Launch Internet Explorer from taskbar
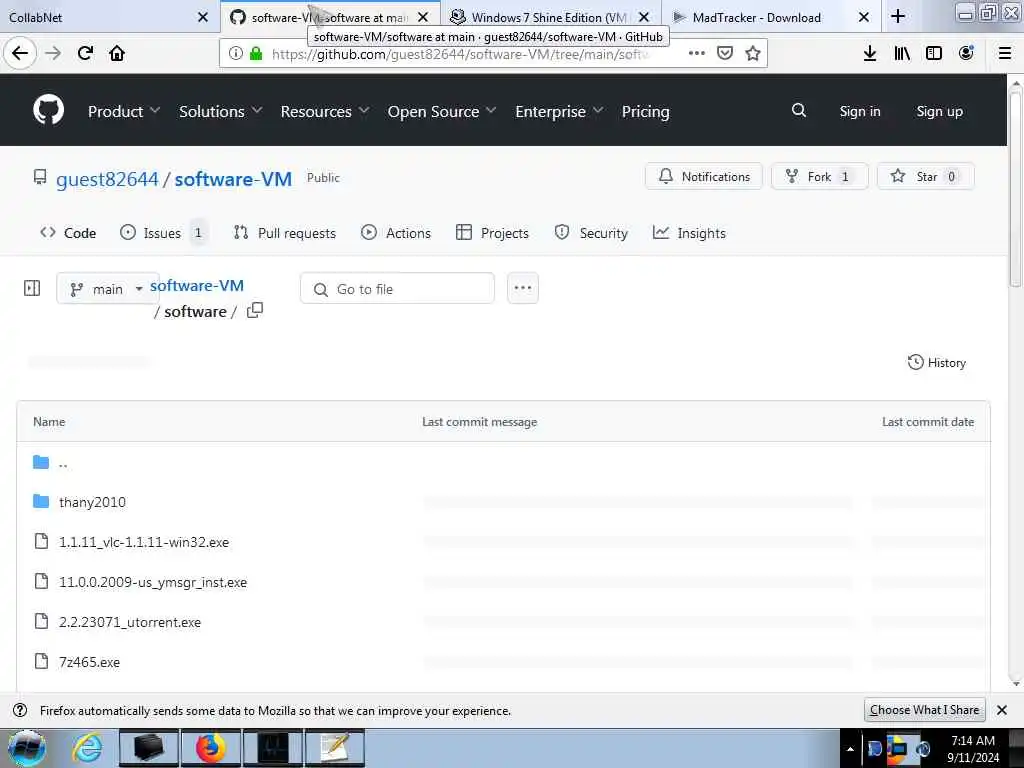The image size is (1024, 768). tap(87, 748)
